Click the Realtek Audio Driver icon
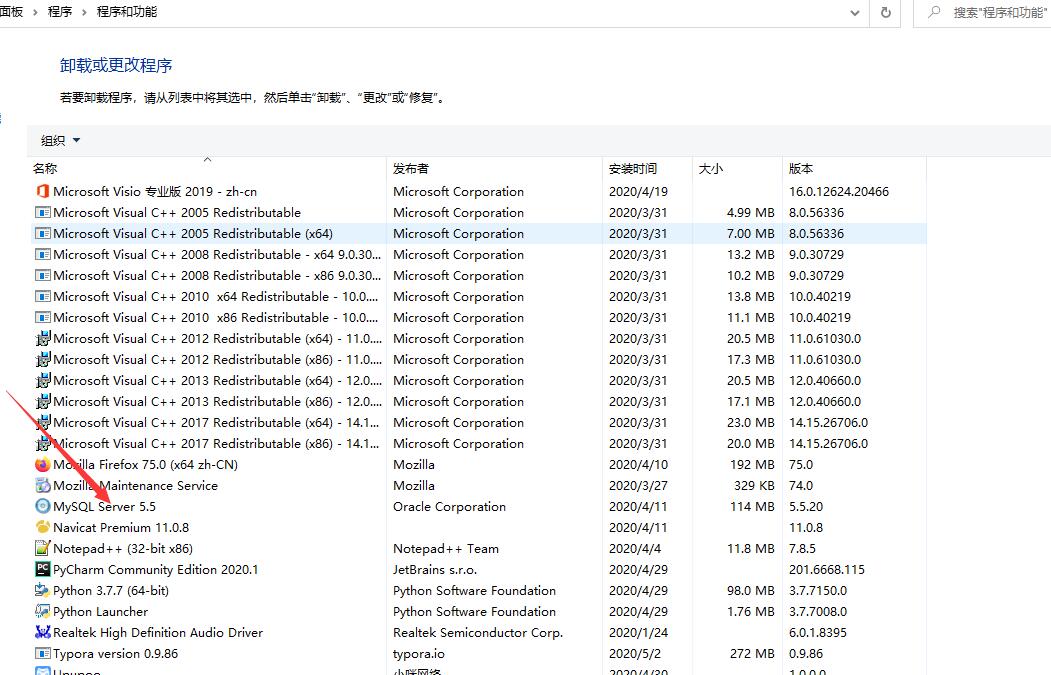This screenshot has width=1051, height=675. (42, 632)
